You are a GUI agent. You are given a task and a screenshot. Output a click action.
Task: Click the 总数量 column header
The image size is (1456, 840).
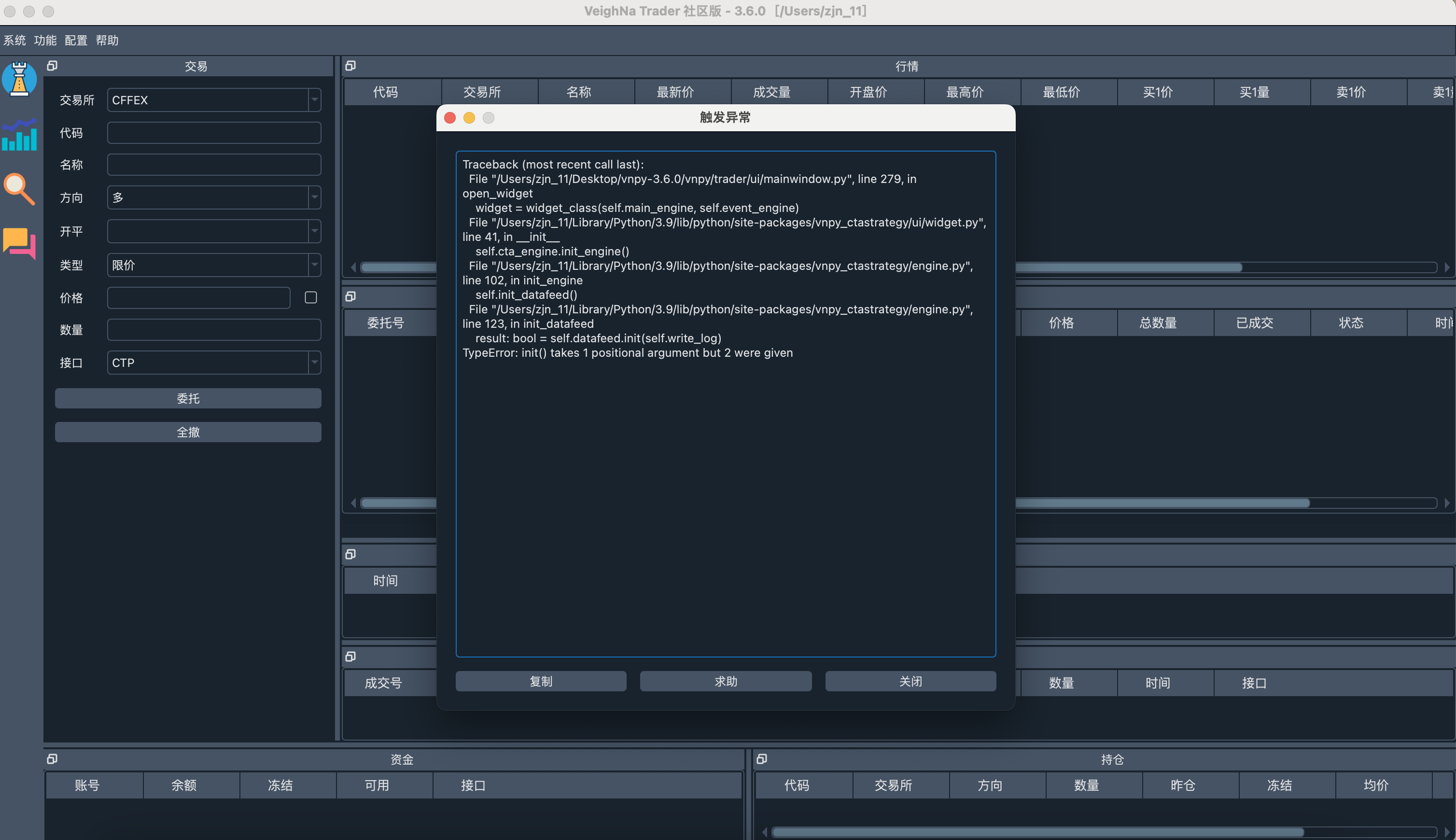tap(1158, 323)
